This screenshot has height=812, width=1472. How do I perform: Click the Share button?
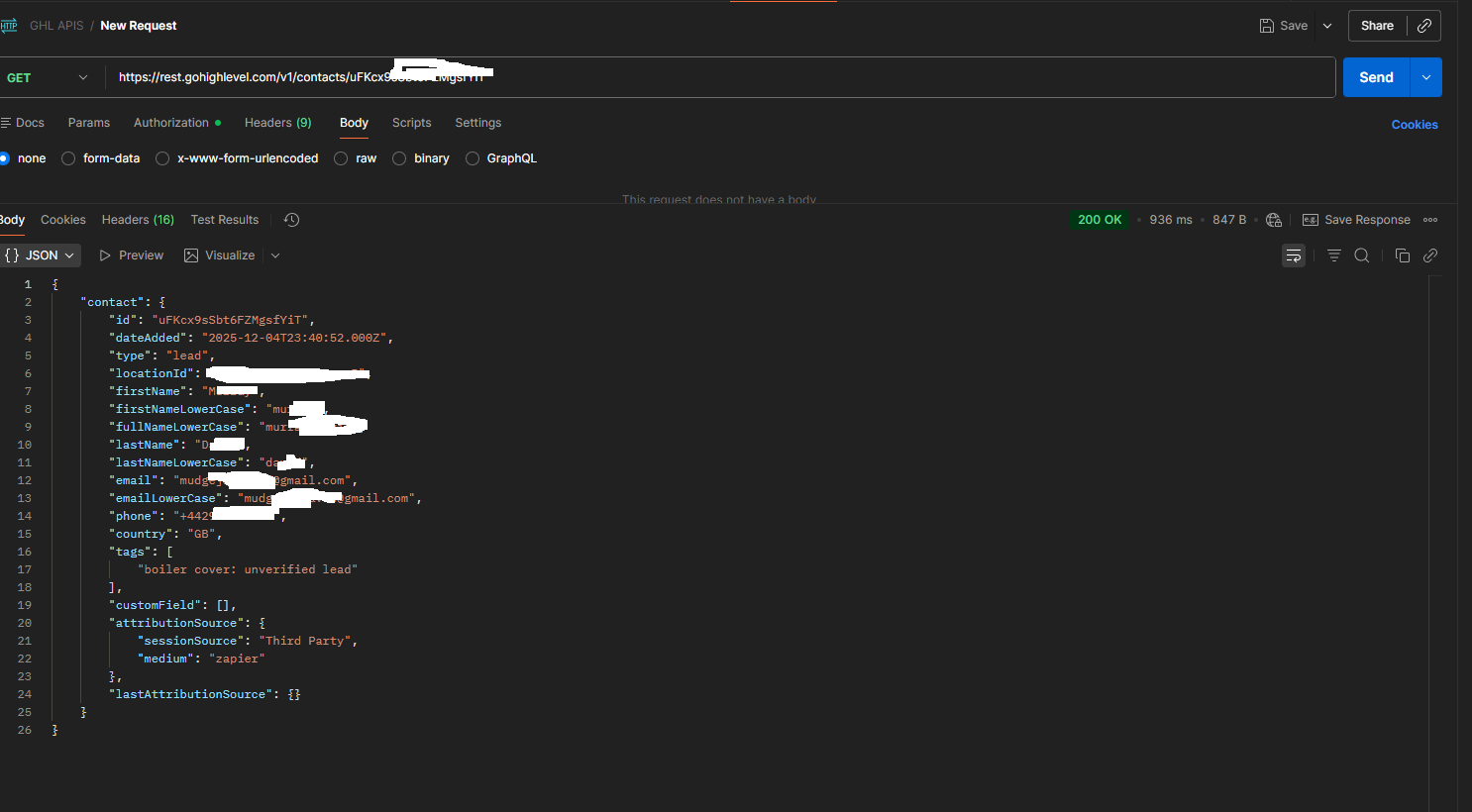1377,26
